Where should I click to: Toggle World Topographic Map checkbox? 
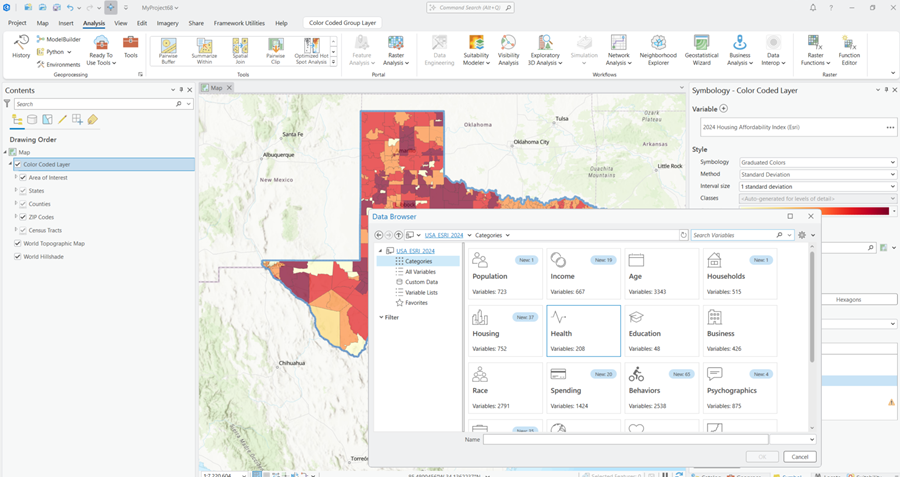(x=18, y=243)
